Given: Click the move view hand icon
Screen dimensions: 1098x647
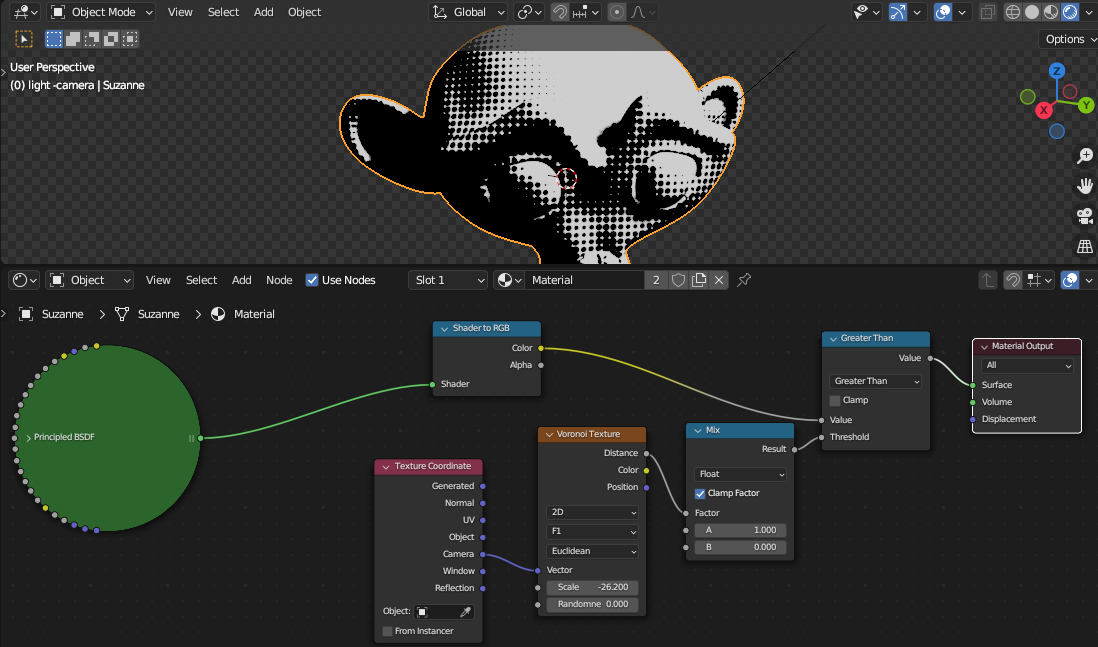Looking at the screenshot, I should (x=1085, y=186).
